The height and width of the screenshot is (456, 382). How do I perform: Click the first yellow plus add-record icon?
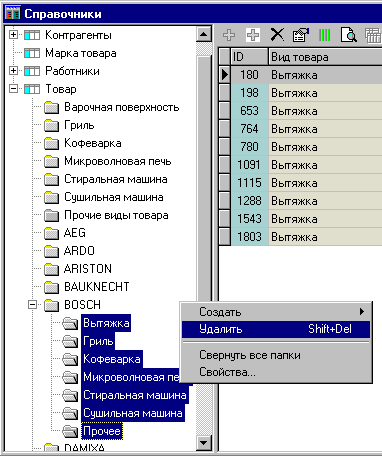229,35
